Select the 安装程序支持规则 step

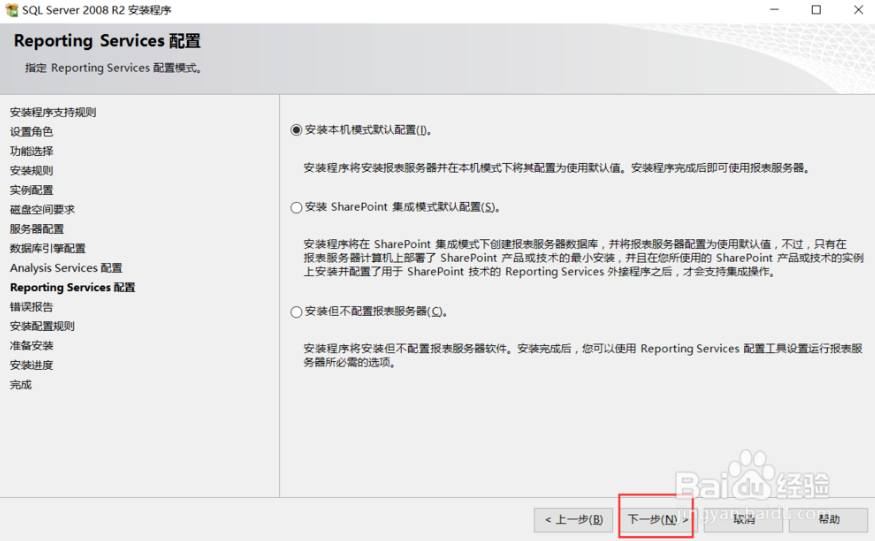tap(53, 112)
